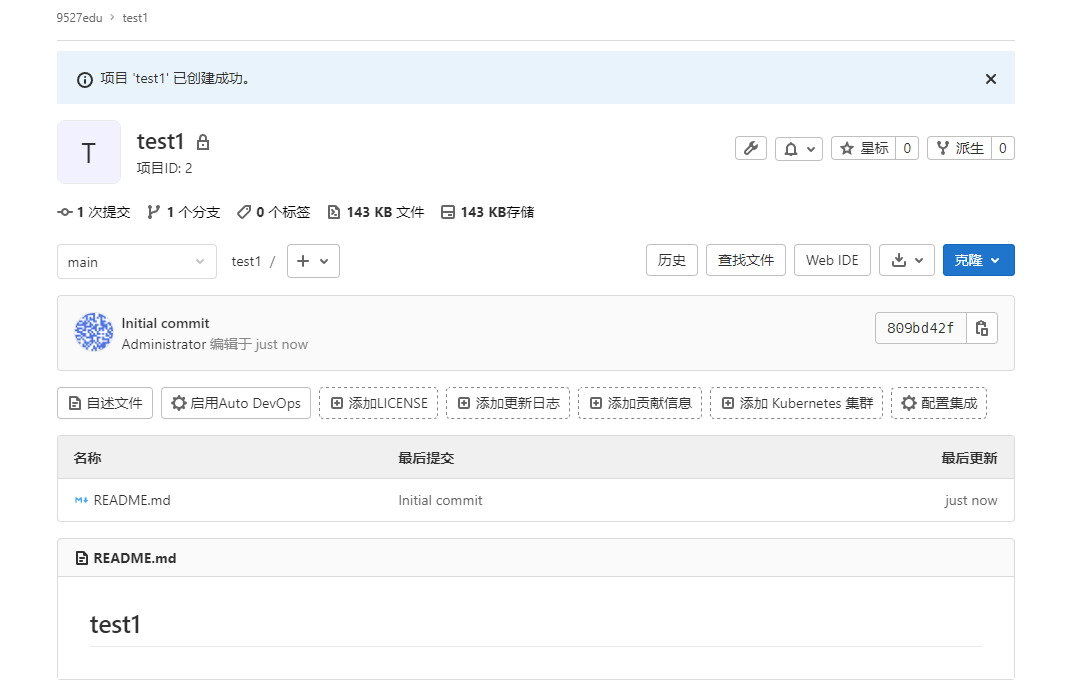Launch the Web IDE
The height and width of the screenshot is (695, 1070).
point(832,260)
